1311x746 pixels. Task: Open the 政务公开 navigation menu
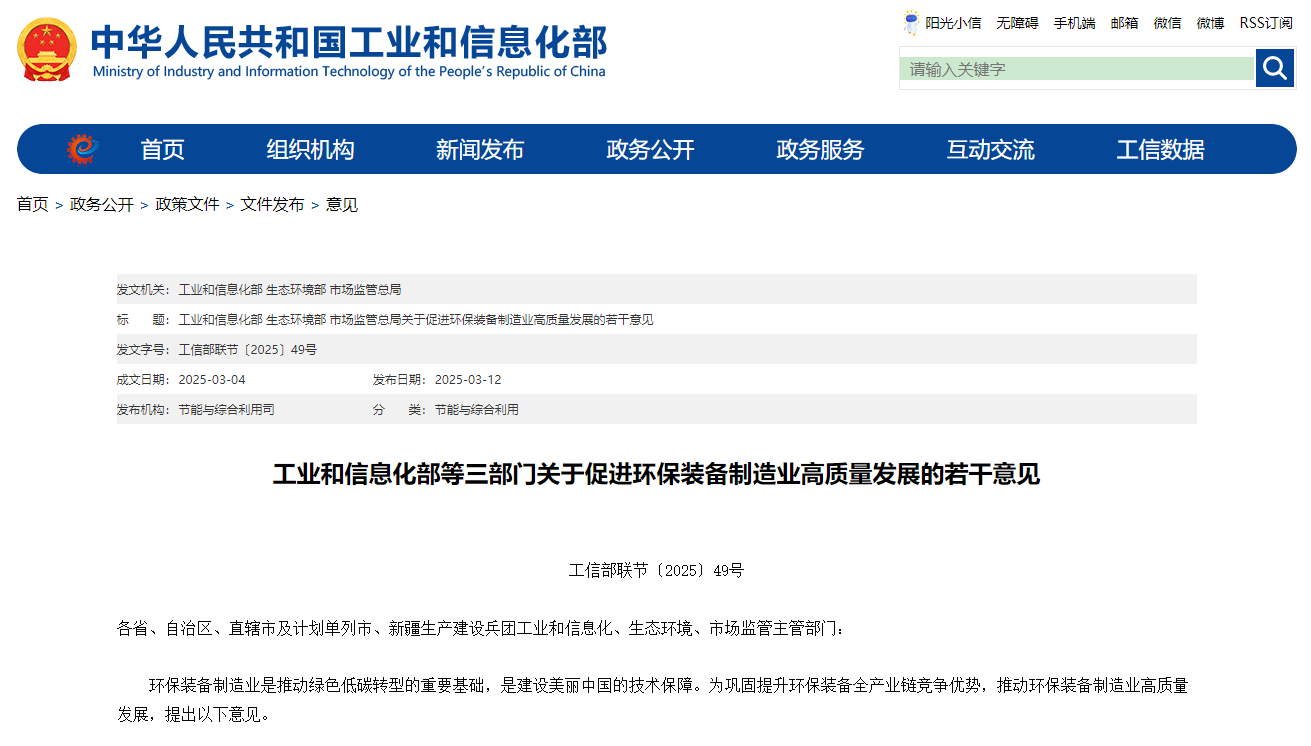click(650, 150)
